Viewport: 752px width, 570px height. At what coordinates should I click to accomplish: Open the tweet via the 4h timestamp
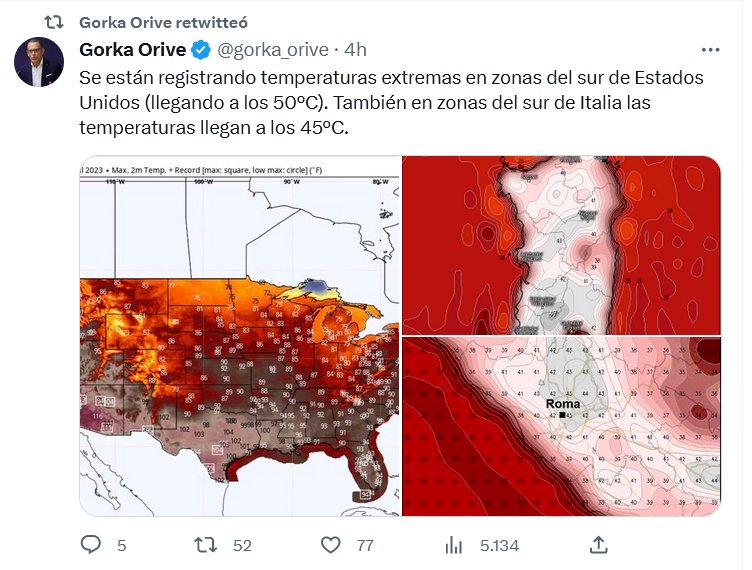(355, 49)
